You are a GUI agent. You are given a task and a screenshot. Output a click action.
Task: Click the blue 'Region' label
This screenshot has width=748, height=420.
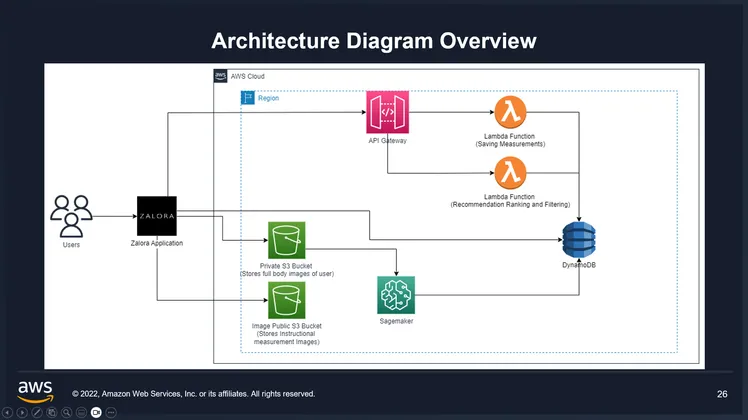coord(269,98)
